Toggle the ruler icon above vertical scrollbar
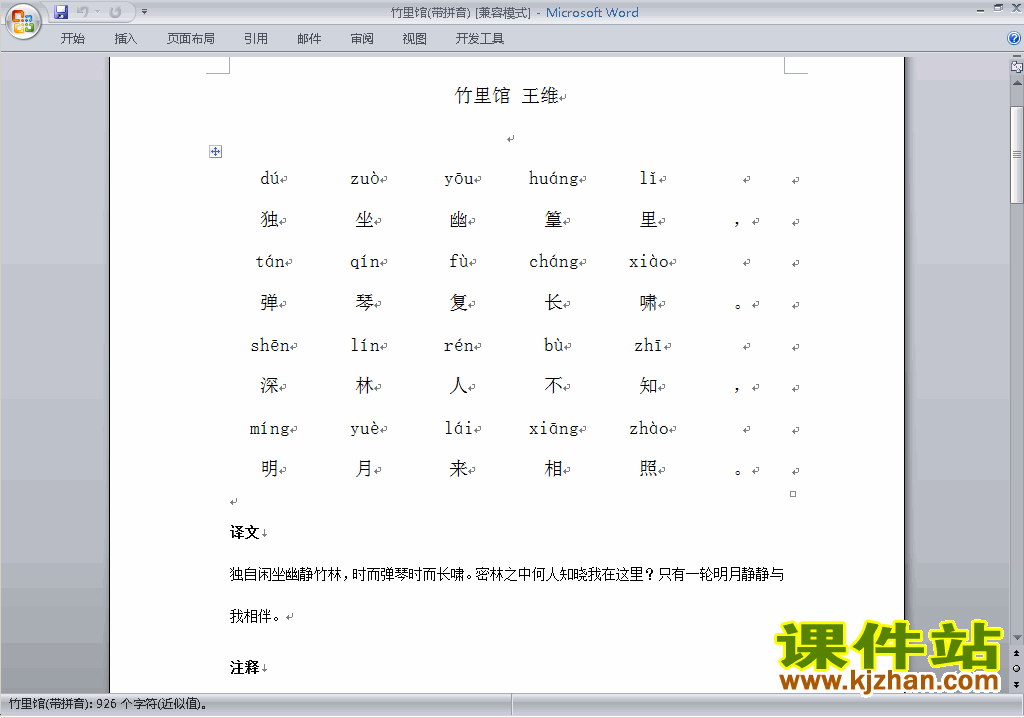The height and width of the screenshot is (718, 1024). point(1017,67)
